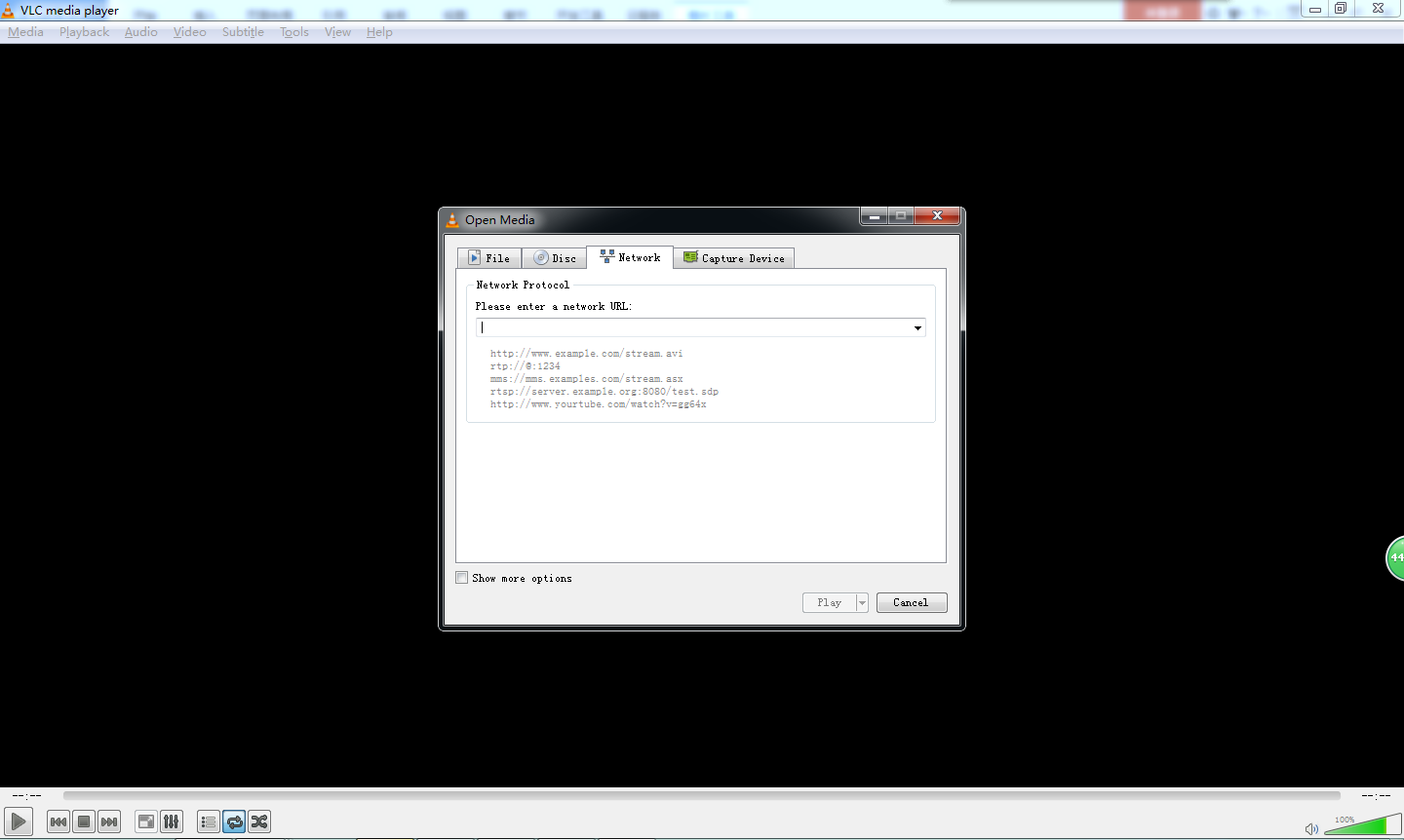Toggle fullscreen video button
1404x840 pixels.
tap(146, 821)
